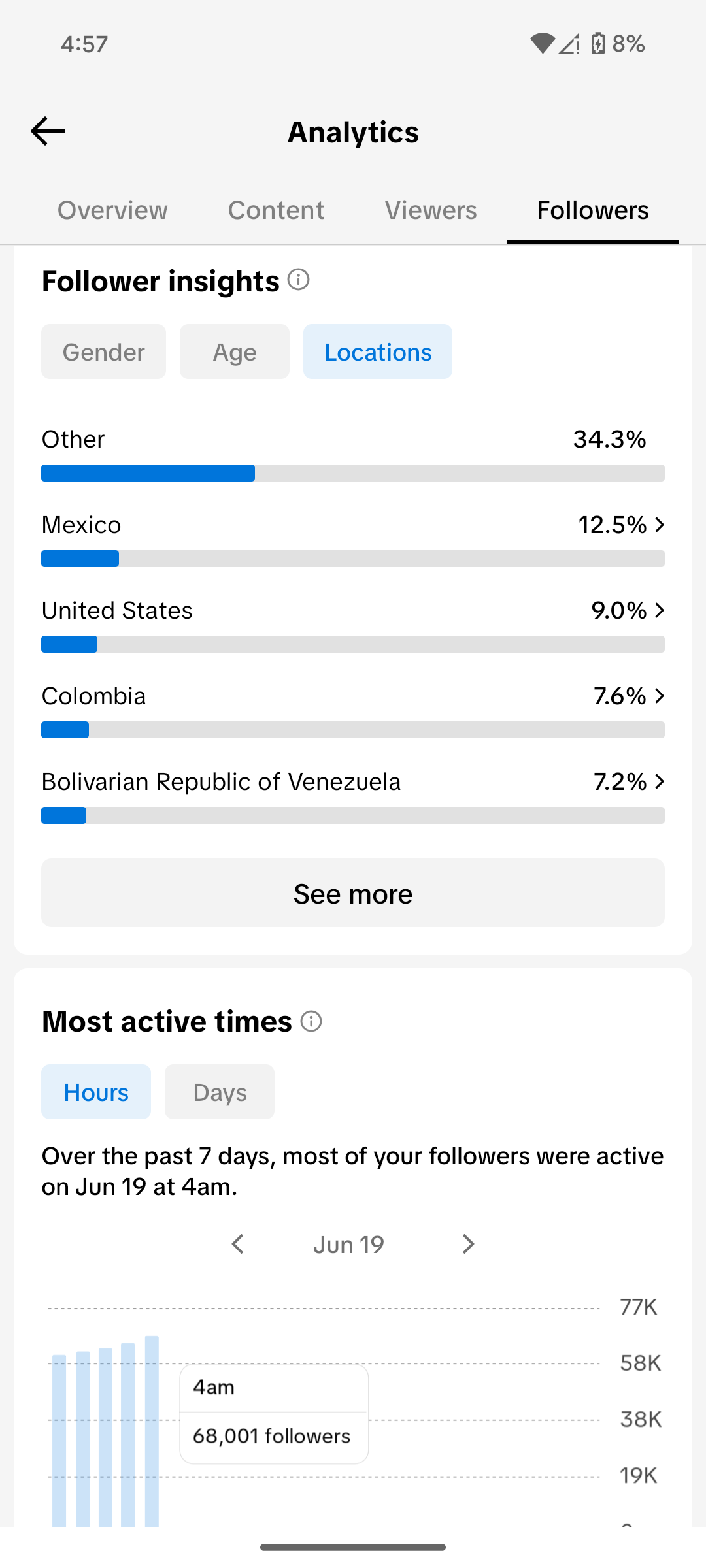Open the Content tab

(x=276, y=210)
